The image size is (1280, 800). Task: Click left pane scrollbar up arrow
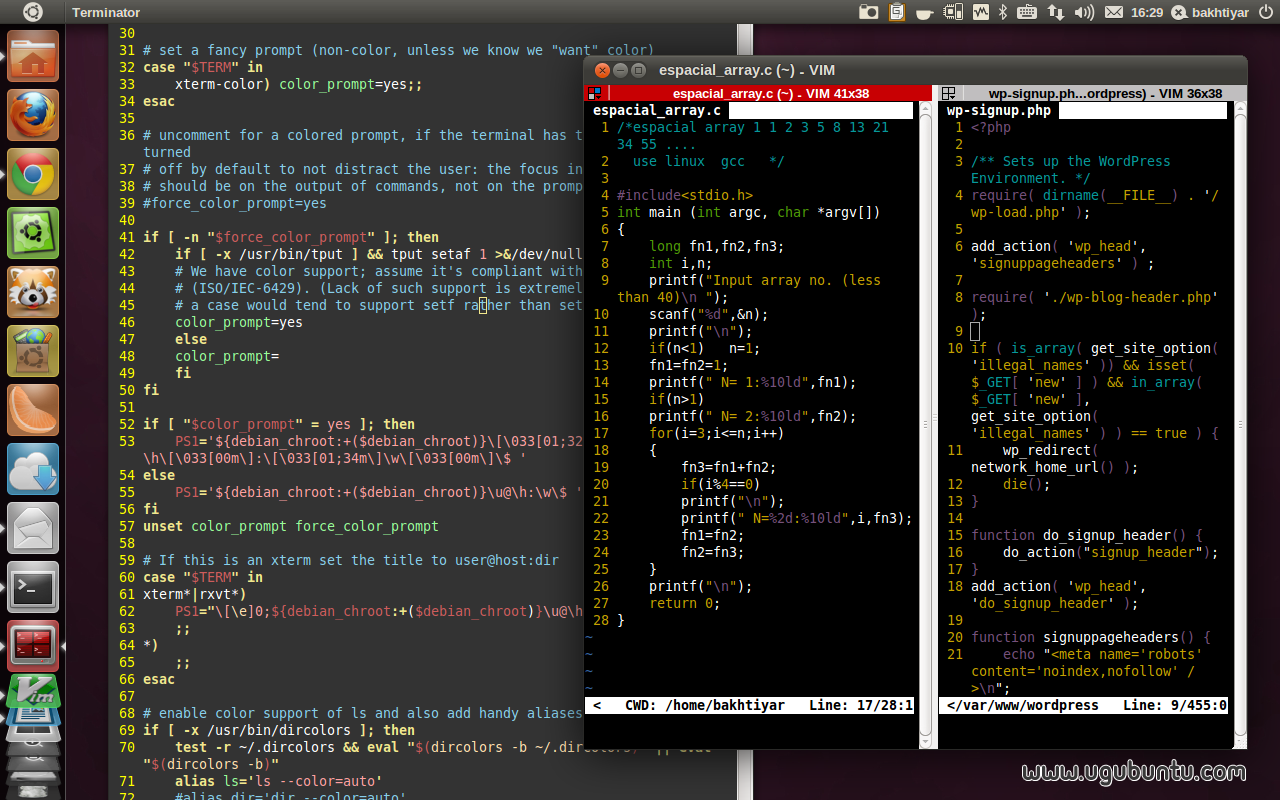(925, 108)
